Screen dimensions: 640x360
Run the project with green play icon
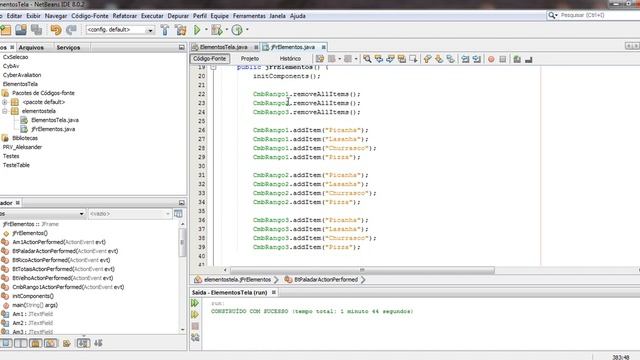[197, 30]
